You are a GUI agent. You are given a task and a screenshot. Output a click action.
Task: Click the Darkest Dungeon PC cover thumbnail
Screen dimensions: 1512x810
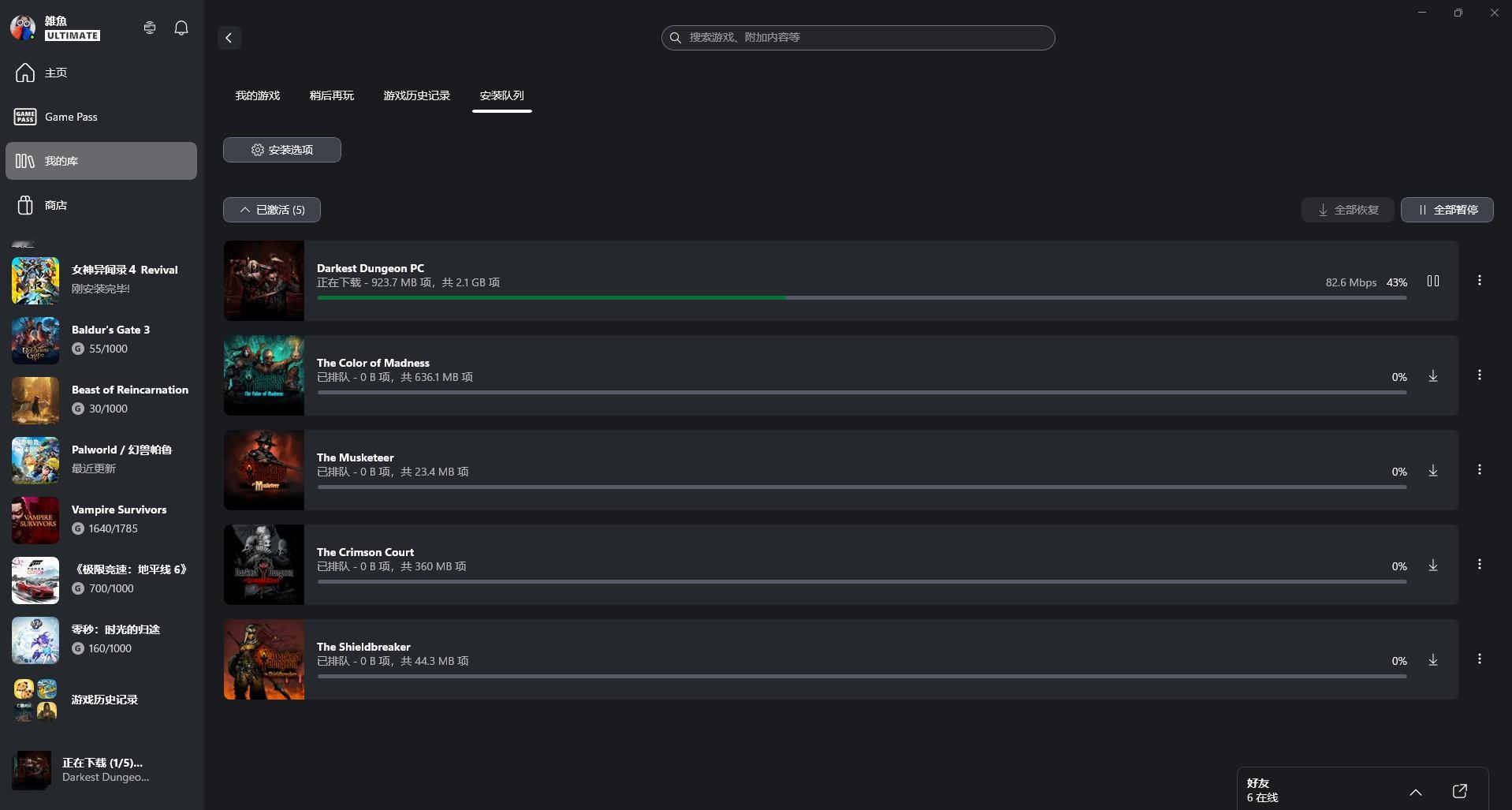(264, 281)
